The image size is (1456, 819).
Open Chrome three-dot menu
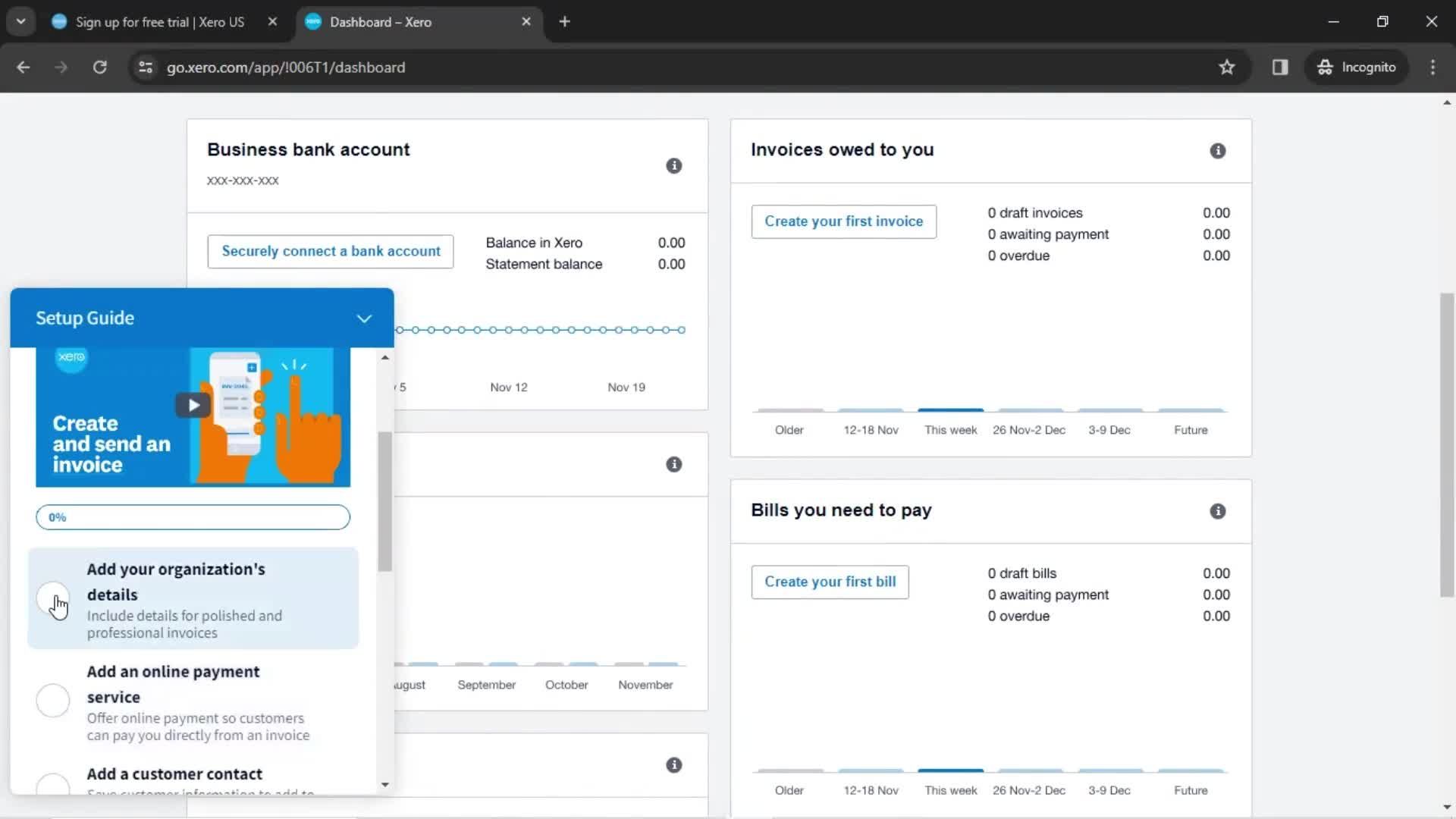(x=1432, y=67)
